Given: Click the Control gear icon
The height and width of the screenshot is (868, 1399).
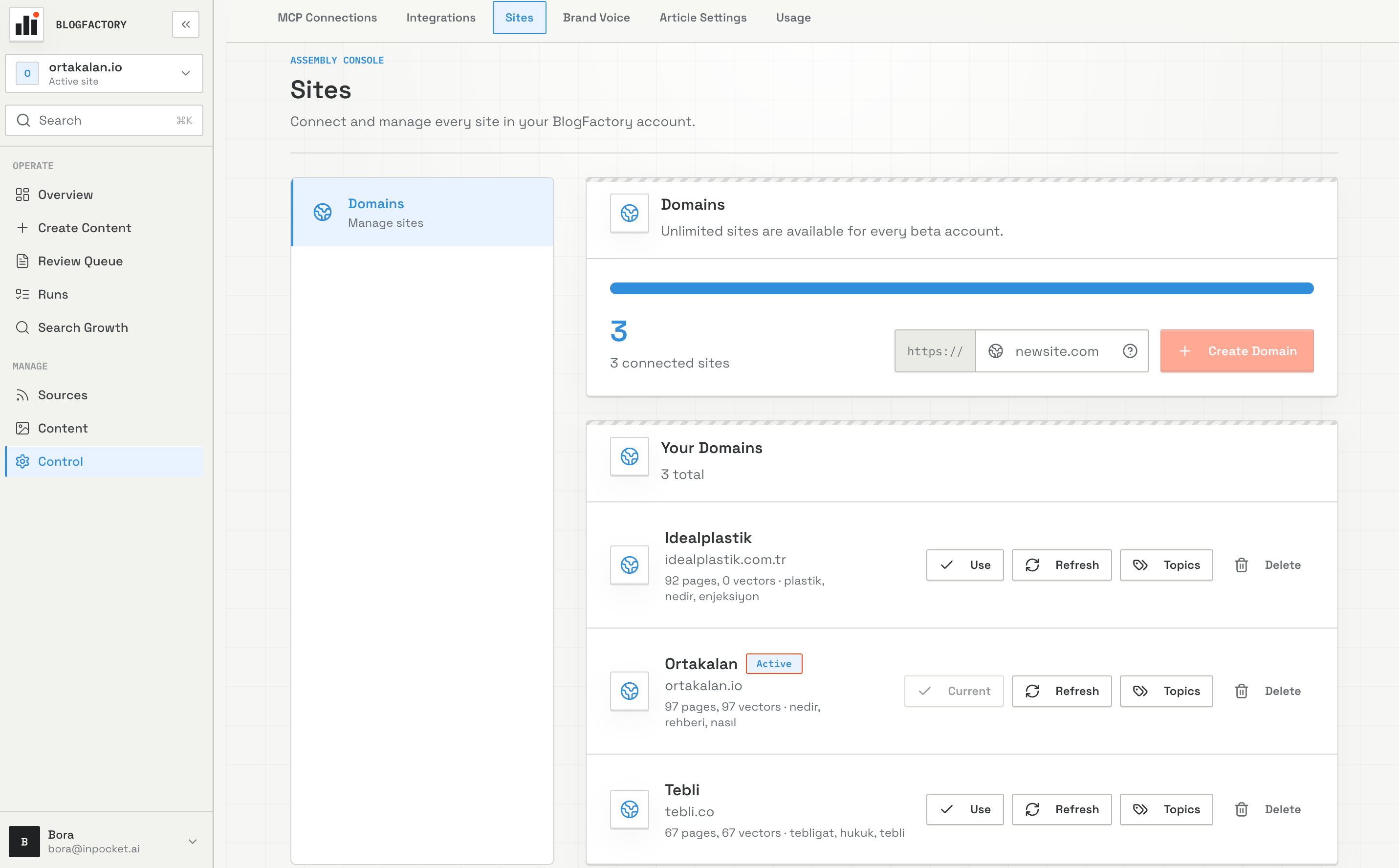Looking at the screenshot, I should tap(22, 461).
